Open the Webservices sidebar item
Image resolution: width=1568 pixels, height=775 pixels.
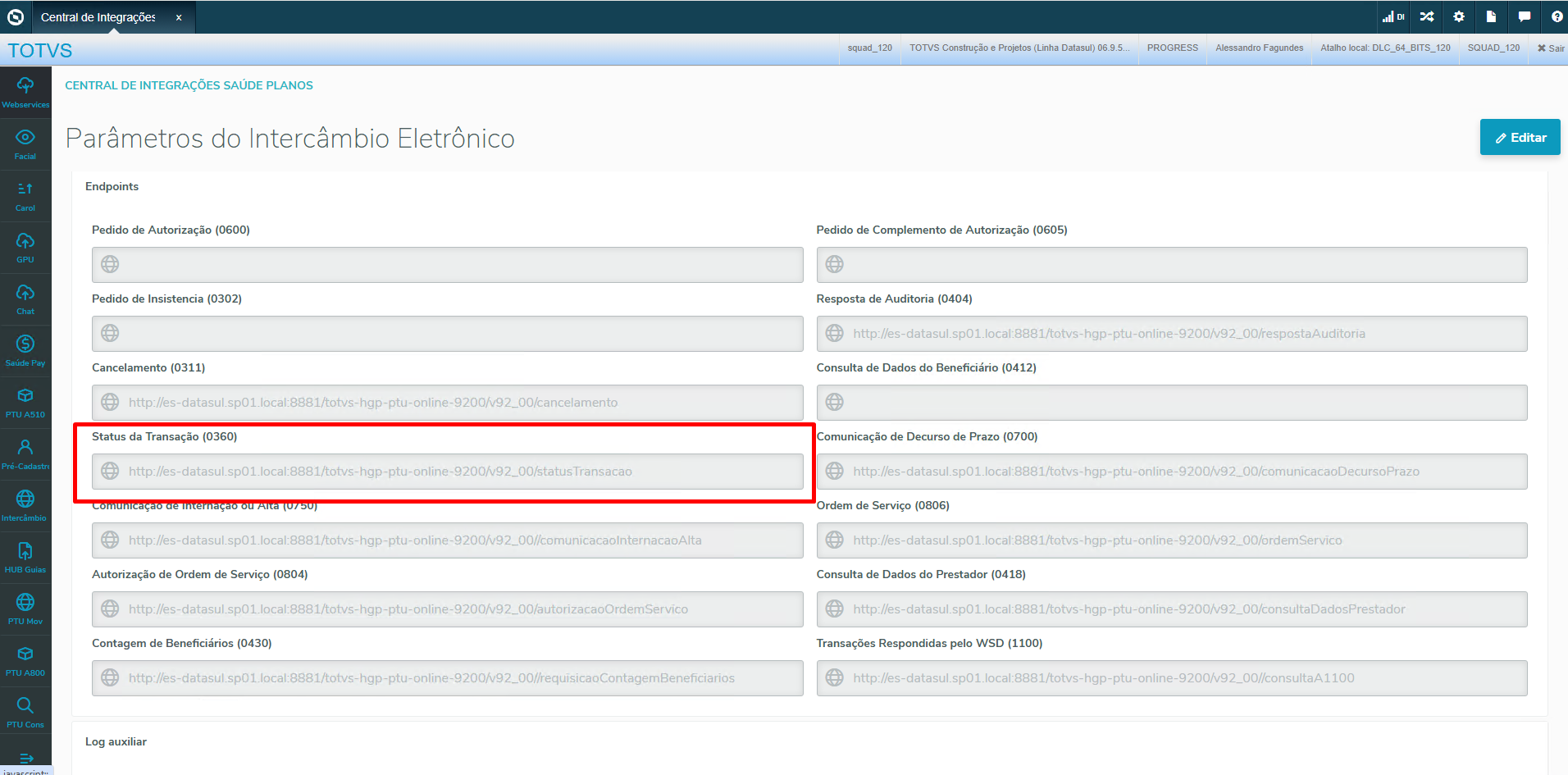[25, 93]
